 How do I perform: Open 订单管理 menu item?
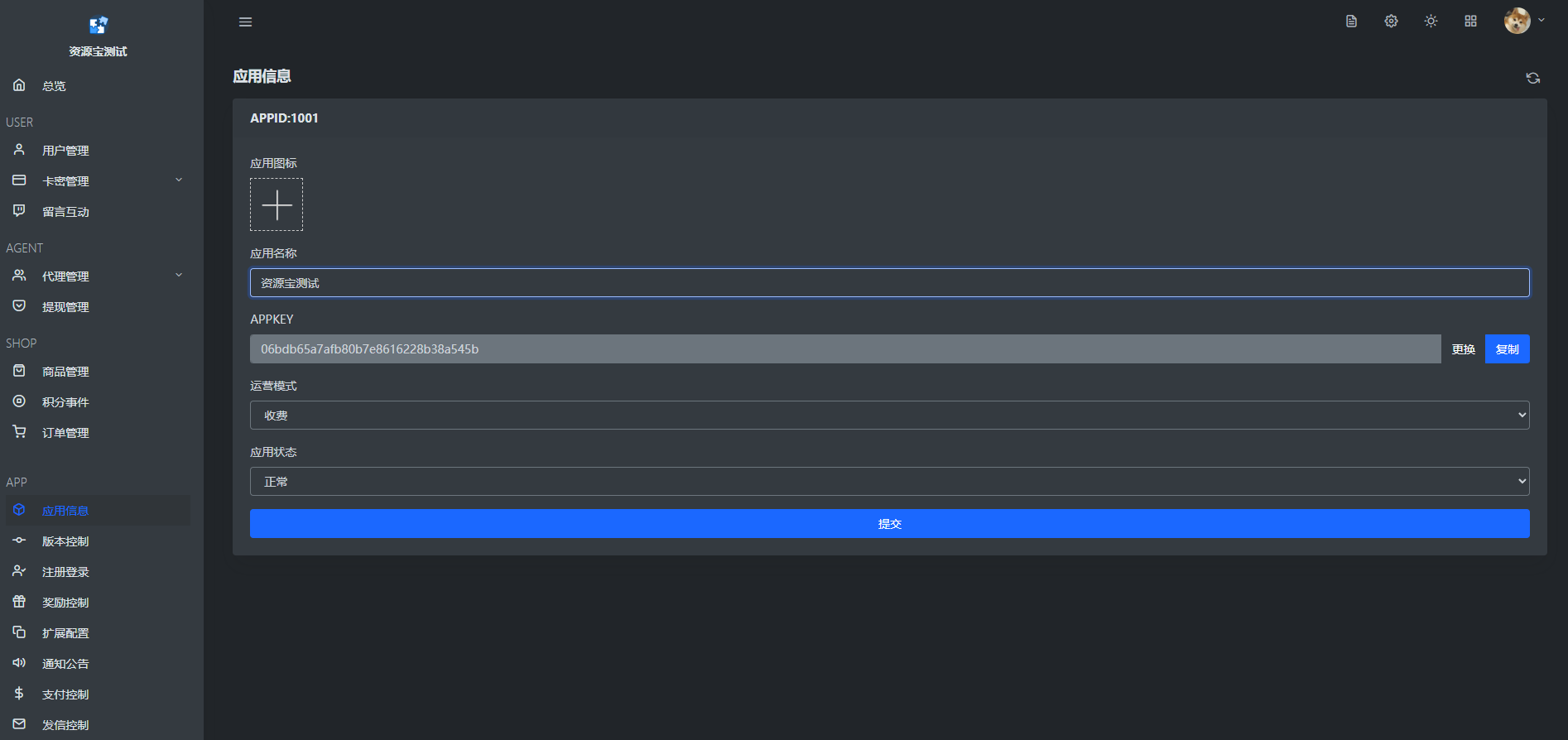point(98,432)
